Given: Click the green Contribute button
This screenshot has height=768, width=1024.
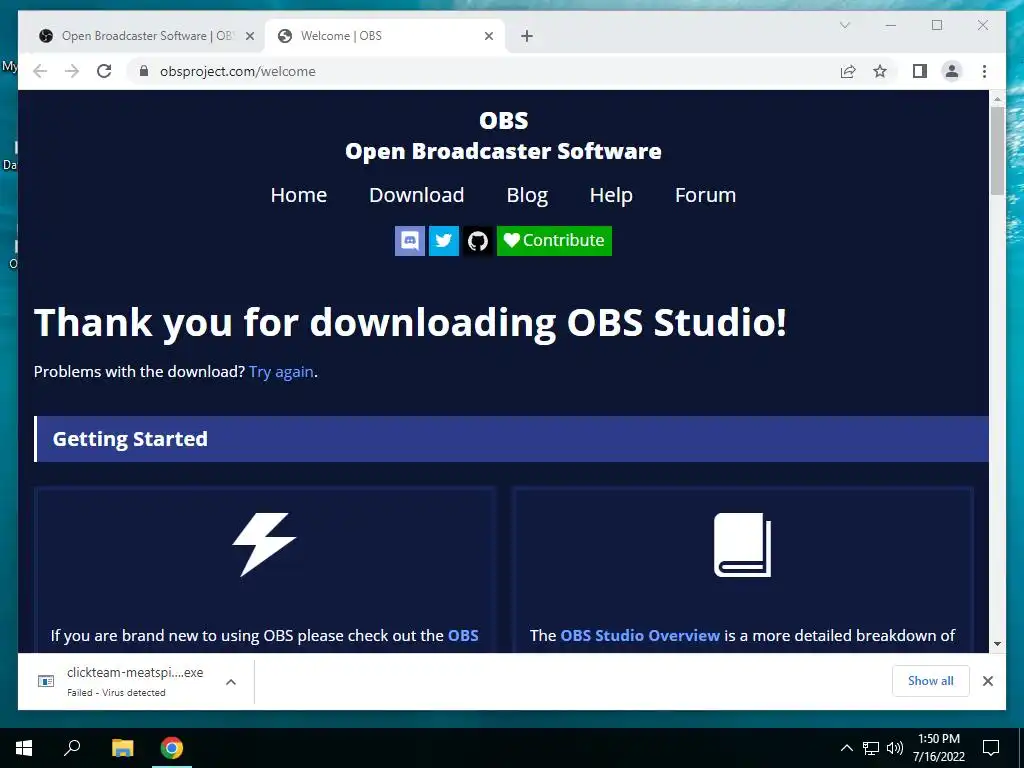Looking at the screenshot, I should coord(554,240).
